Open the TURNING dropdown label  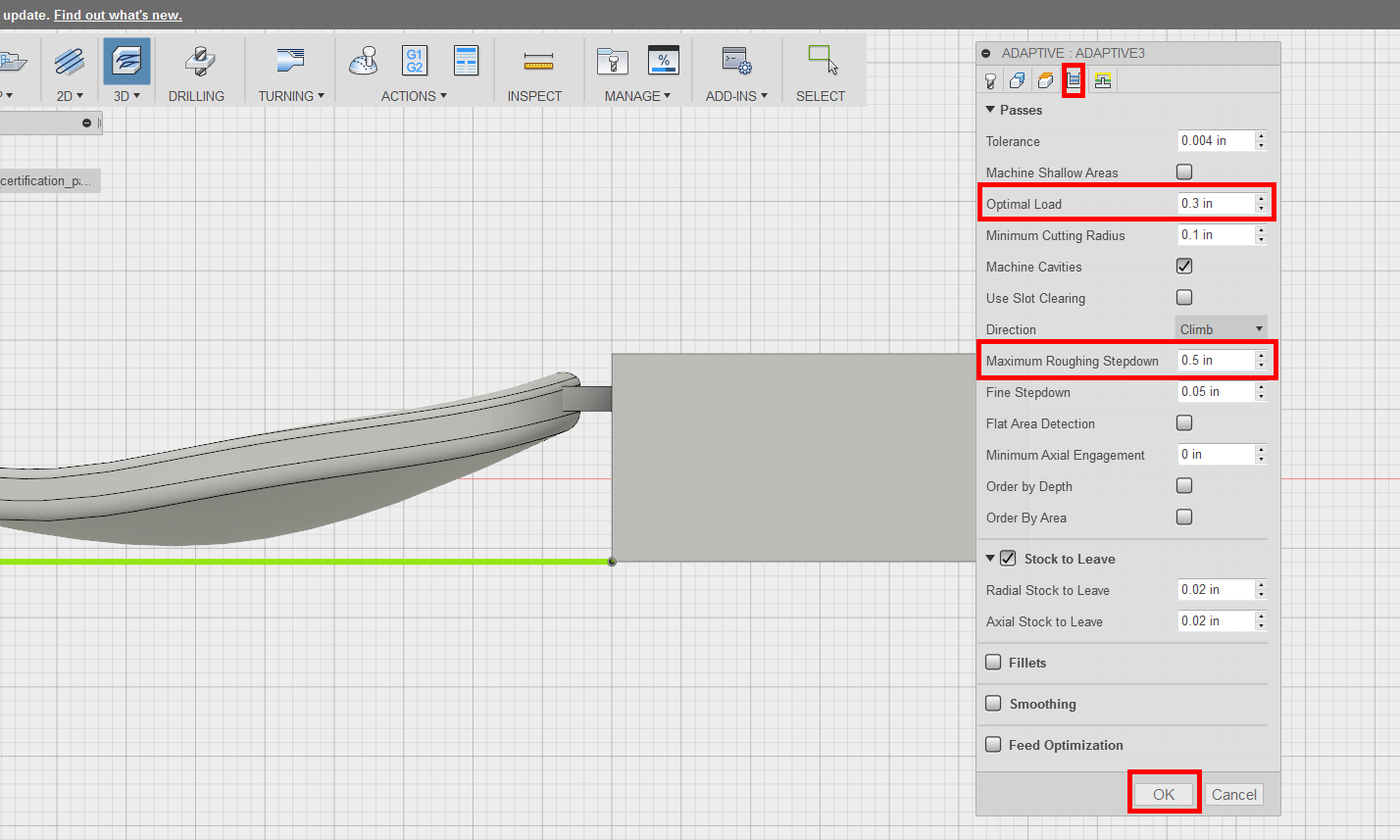pos(291,96)
